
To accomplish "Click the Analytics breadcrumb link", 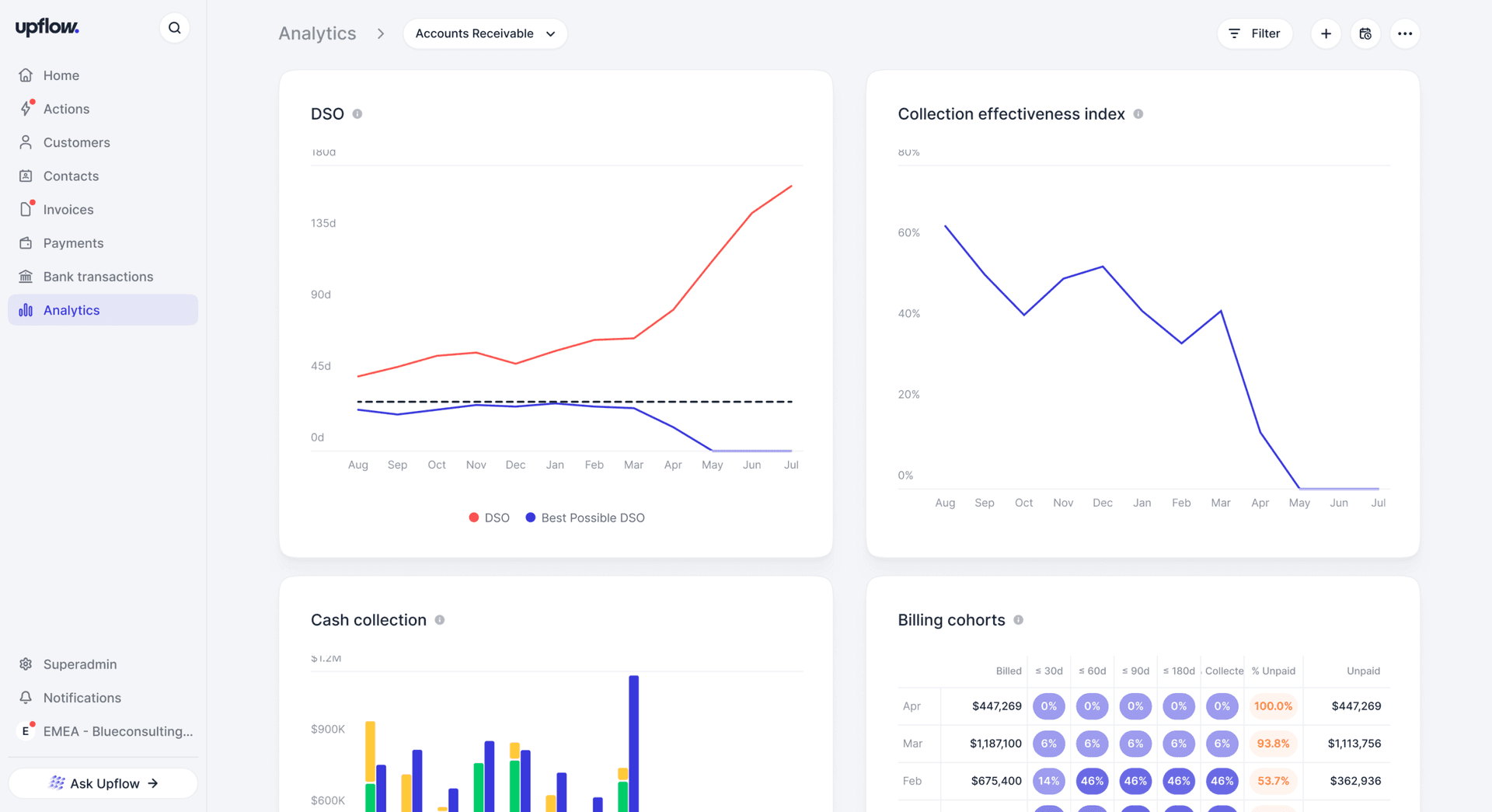I will click(317, 33).
